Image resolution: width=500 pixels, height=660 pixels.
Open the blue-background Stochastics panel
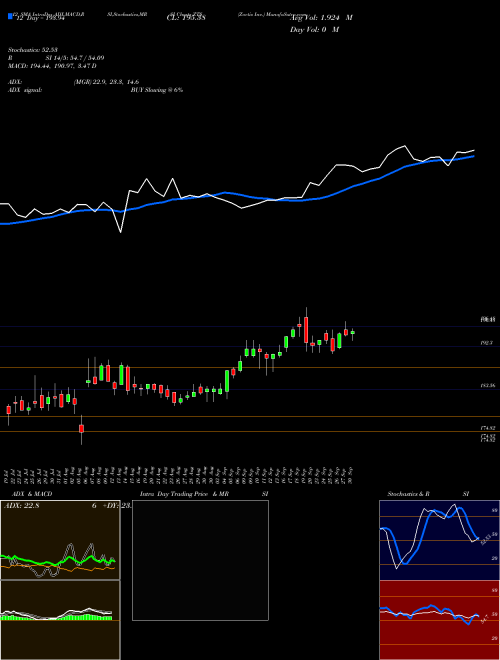pos(439,540)
